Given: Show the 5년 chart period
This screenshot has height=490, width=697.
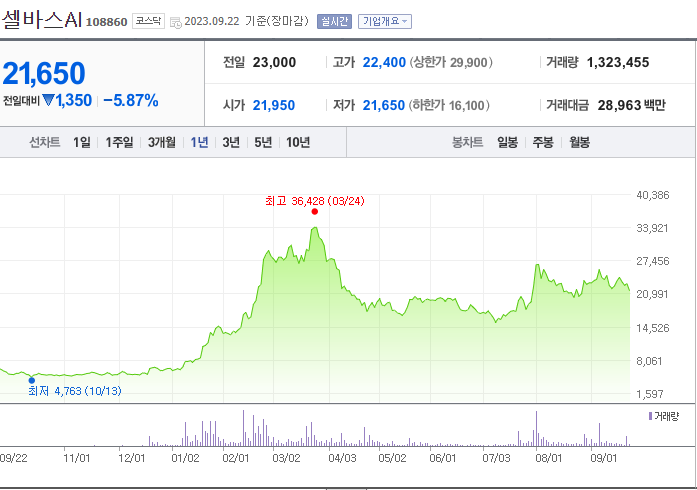Looking at the screenshot, I should 263,142.
